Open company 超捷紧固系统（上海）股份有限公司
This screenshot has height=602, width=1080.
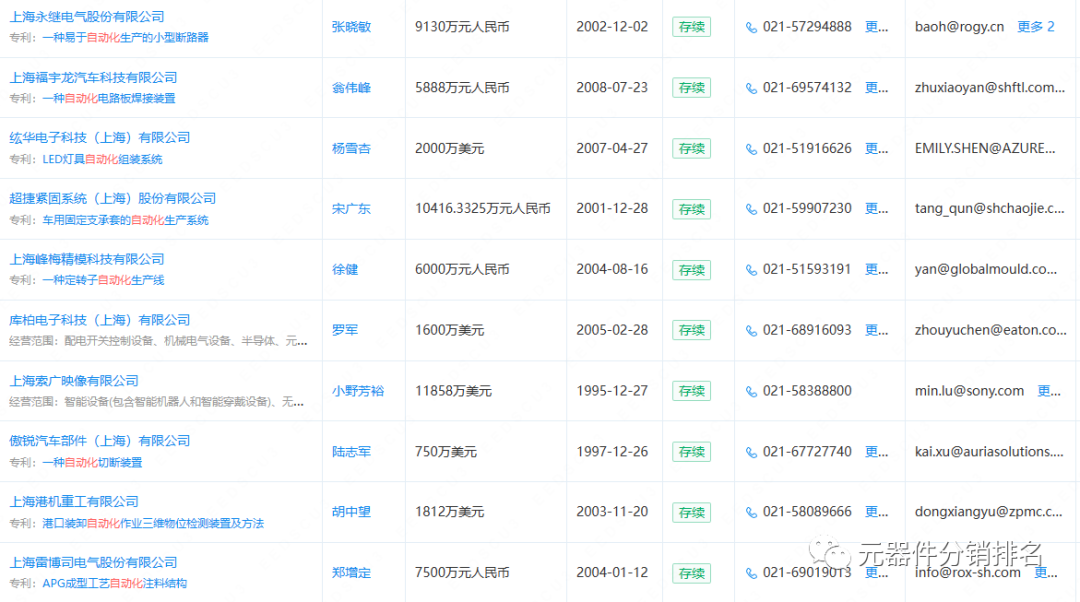[x=112, y=198]
